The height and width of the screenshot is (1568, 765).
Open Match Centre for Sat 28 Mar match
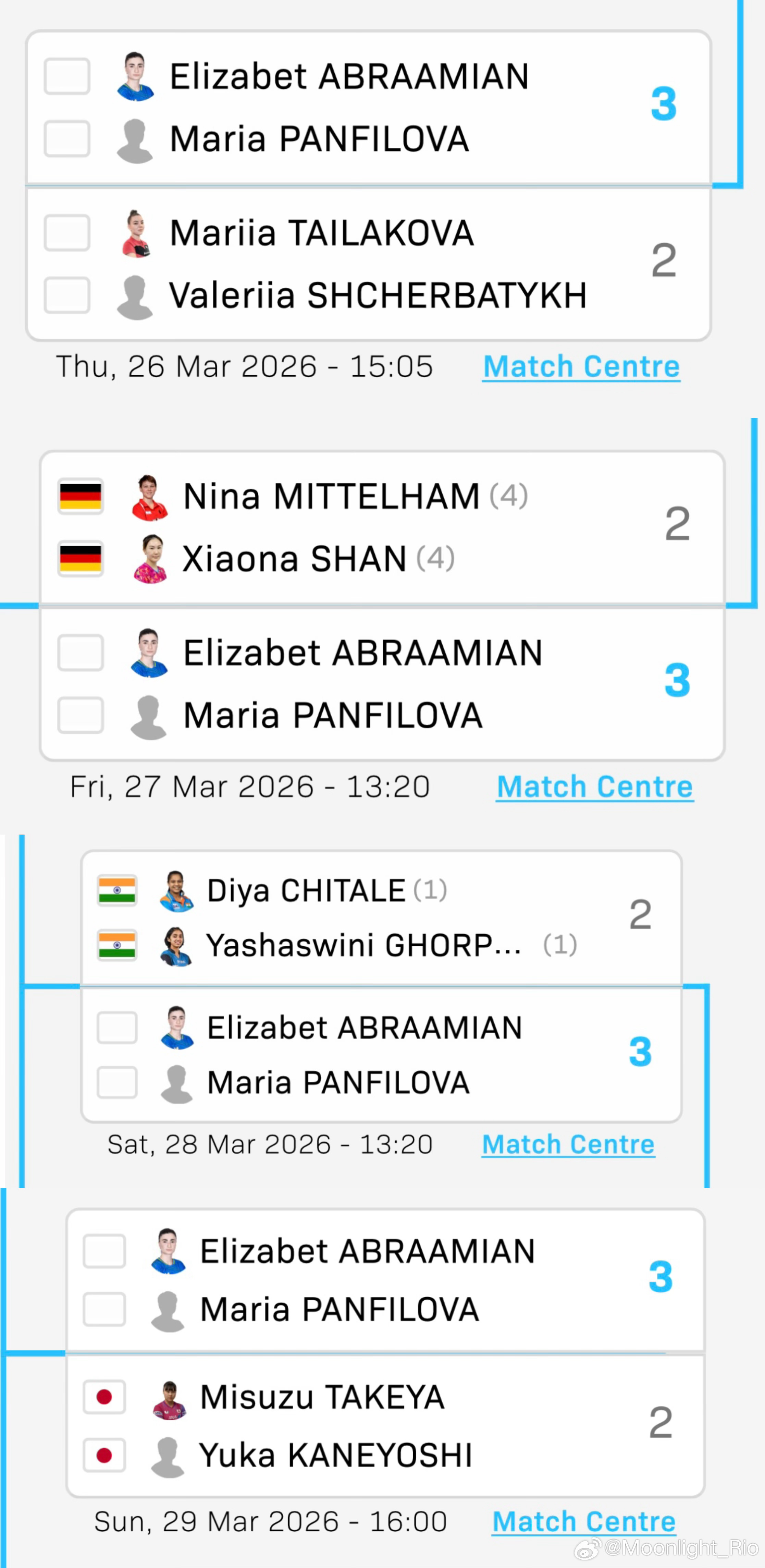click(x=568, y=1144)
